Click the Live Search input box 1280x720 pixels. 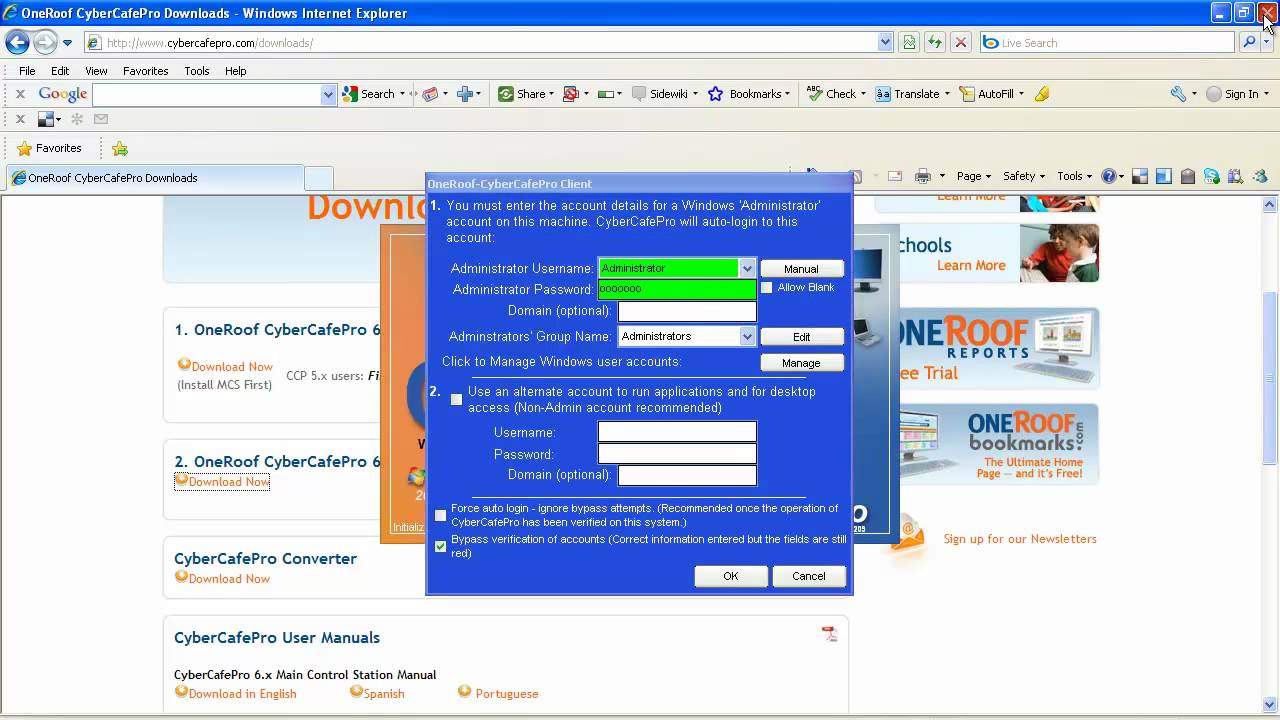coord(1108,42)
